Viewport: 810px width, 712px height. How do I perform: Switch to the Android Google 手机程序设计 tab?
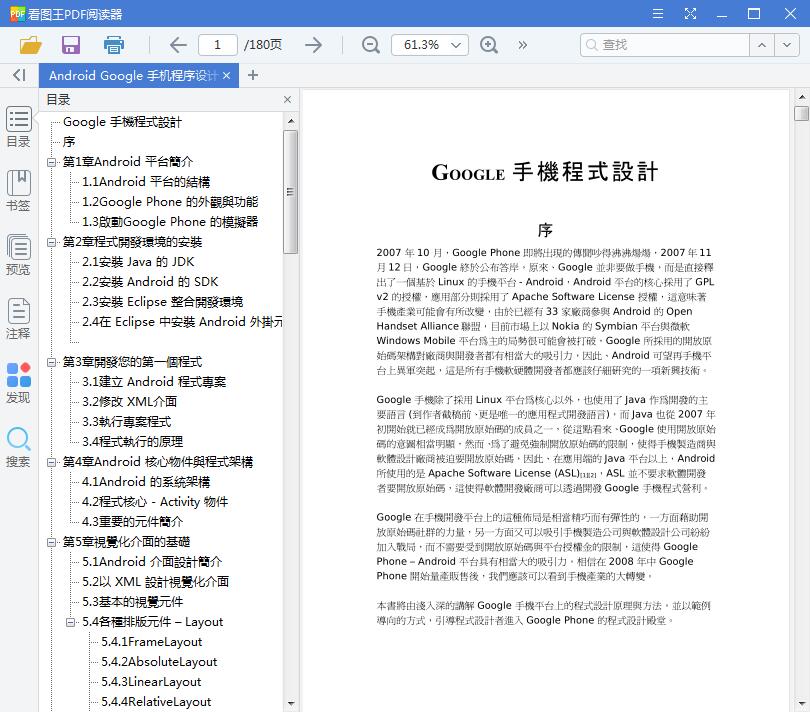click(x=130, y=75)
